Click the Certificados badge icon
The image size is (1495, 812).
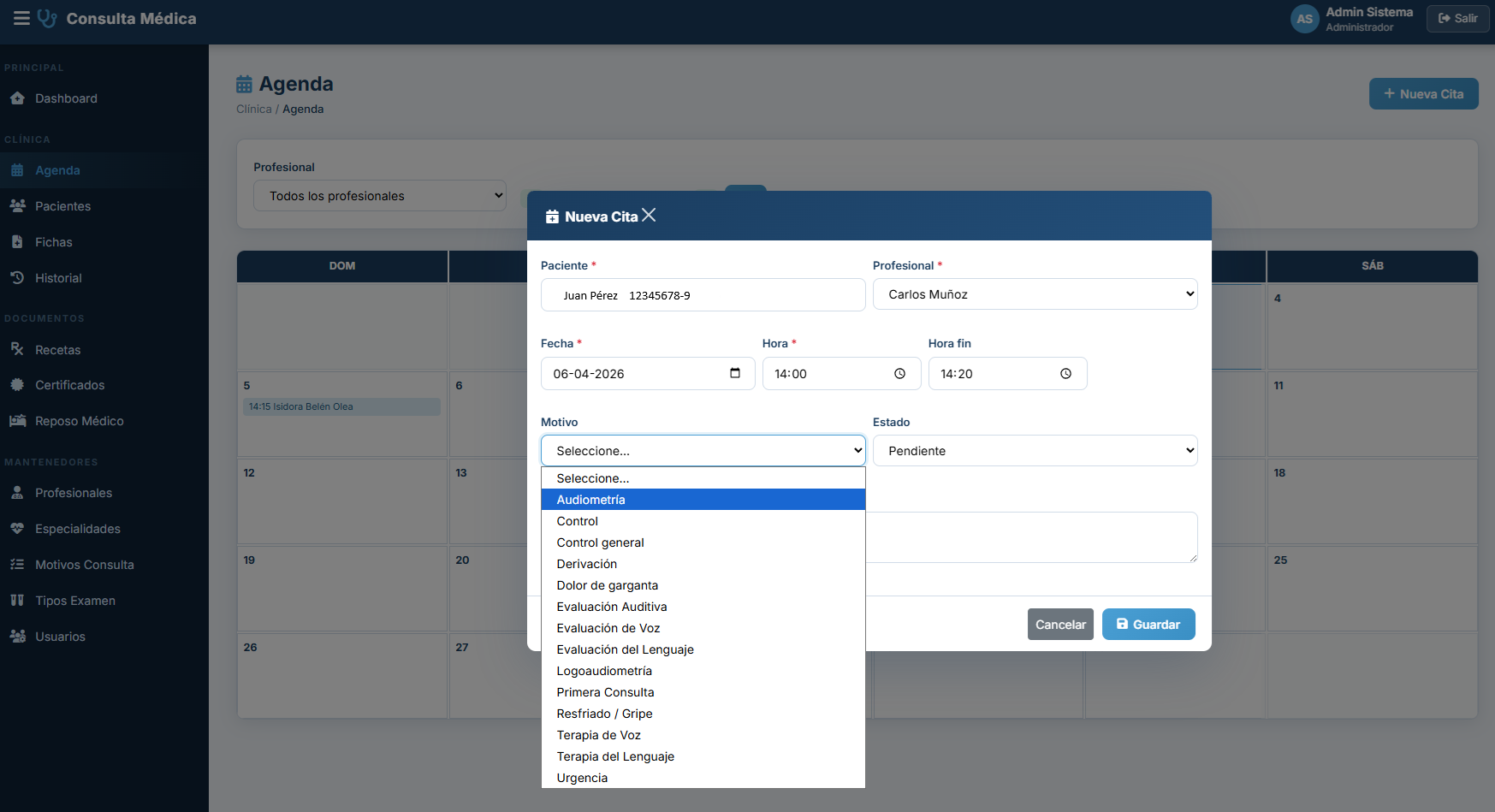(x=17, y=385)
